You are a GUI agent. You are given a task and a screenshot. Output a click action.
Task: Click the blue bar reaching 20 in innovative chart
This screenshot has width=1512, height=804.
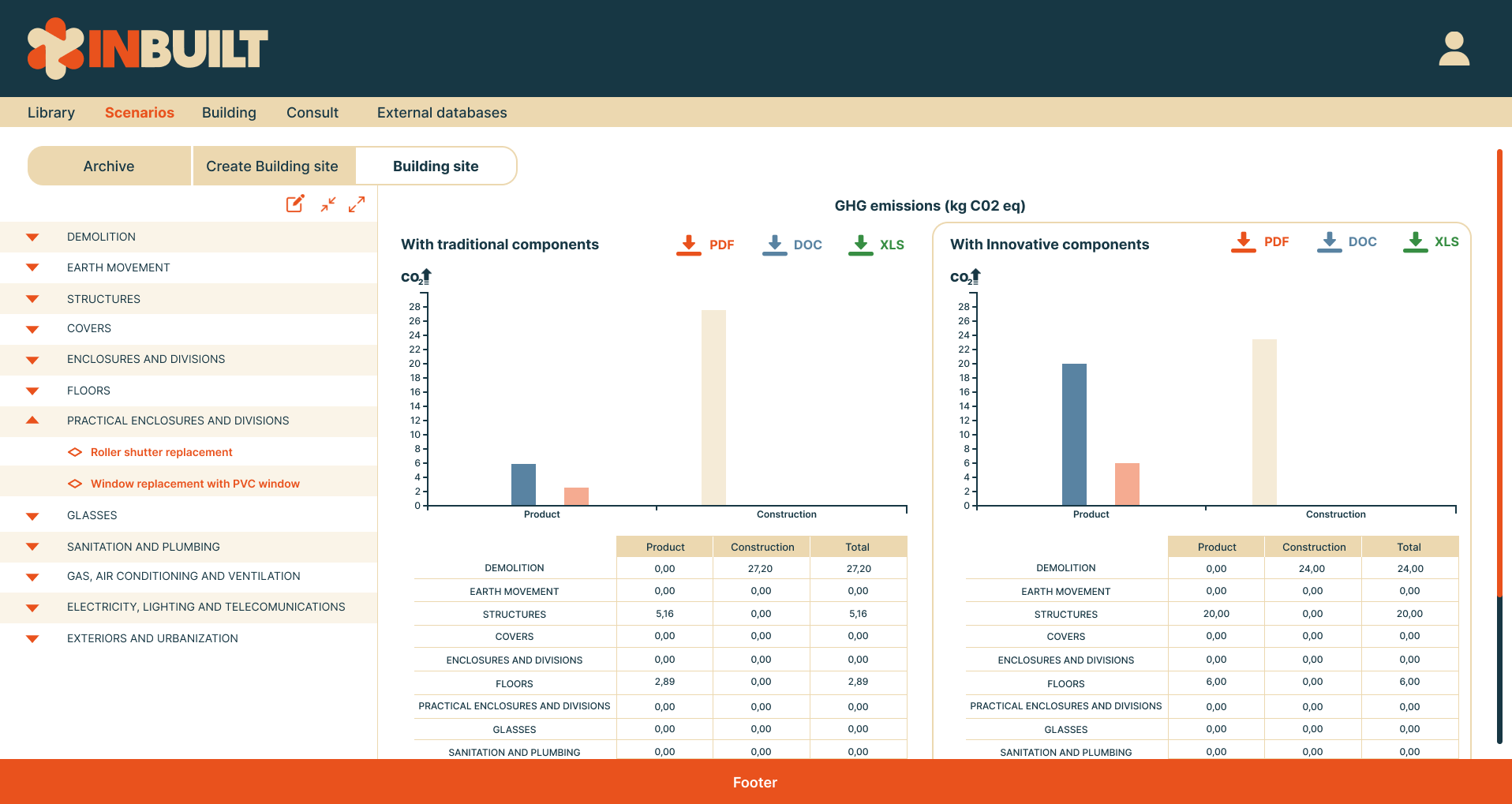pos(1074,435)
